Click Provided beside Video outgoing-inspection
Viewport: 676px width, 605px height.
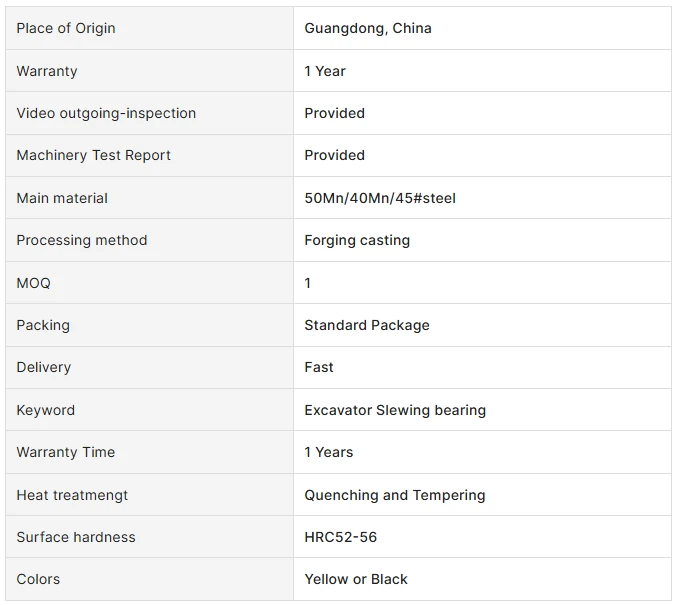335,113
